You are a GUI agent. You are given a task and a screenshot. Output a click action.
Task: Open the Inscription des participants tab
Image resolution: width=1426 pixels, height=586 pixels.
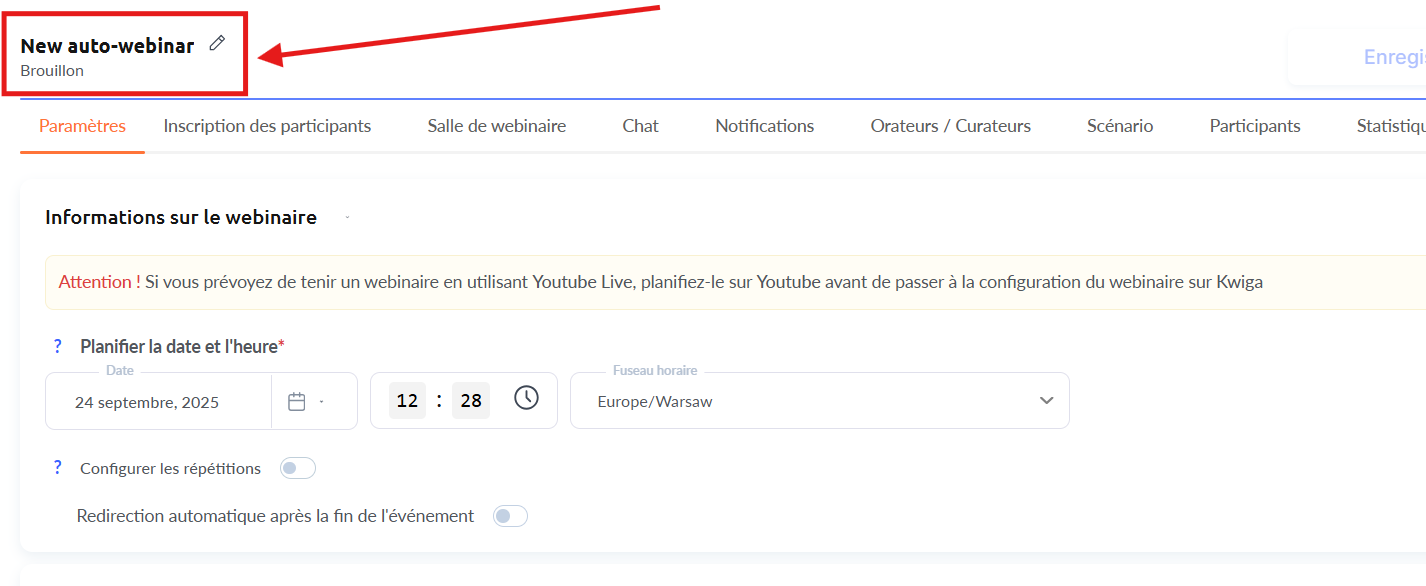[x=267, y=126]
